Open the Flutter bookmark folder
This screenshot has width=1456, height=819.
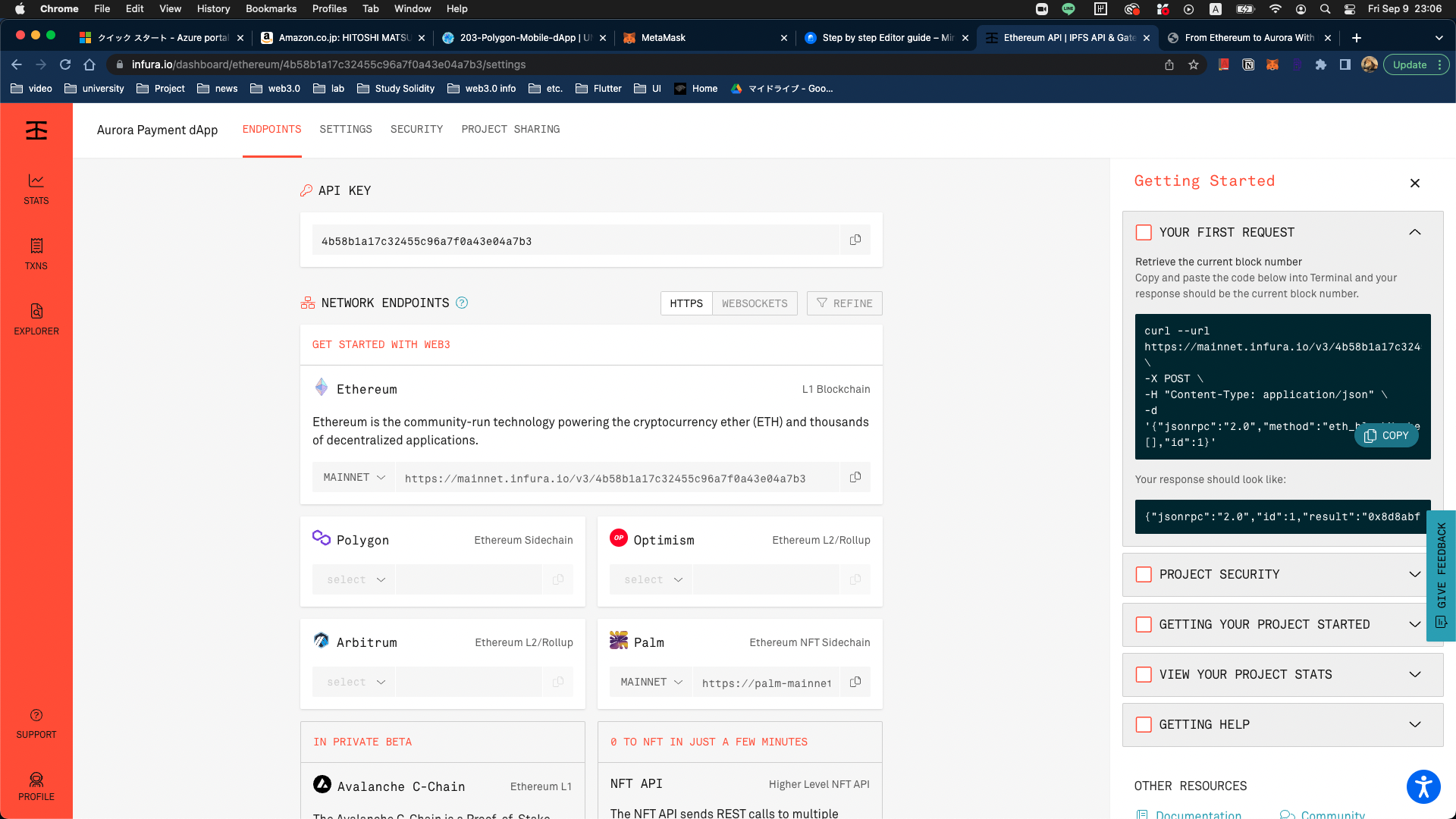(599, 89)
